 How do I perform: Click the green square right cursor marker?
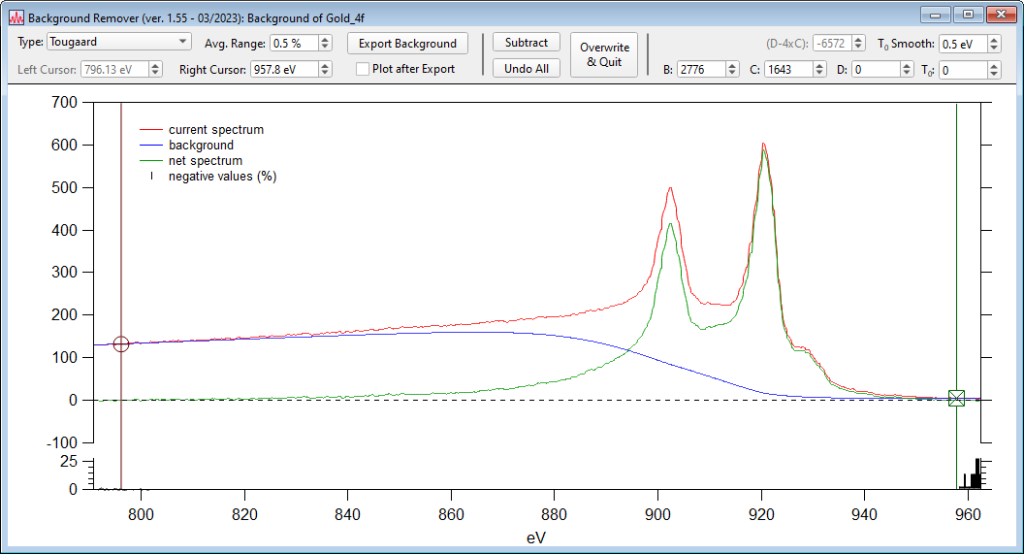click(956, 398)
